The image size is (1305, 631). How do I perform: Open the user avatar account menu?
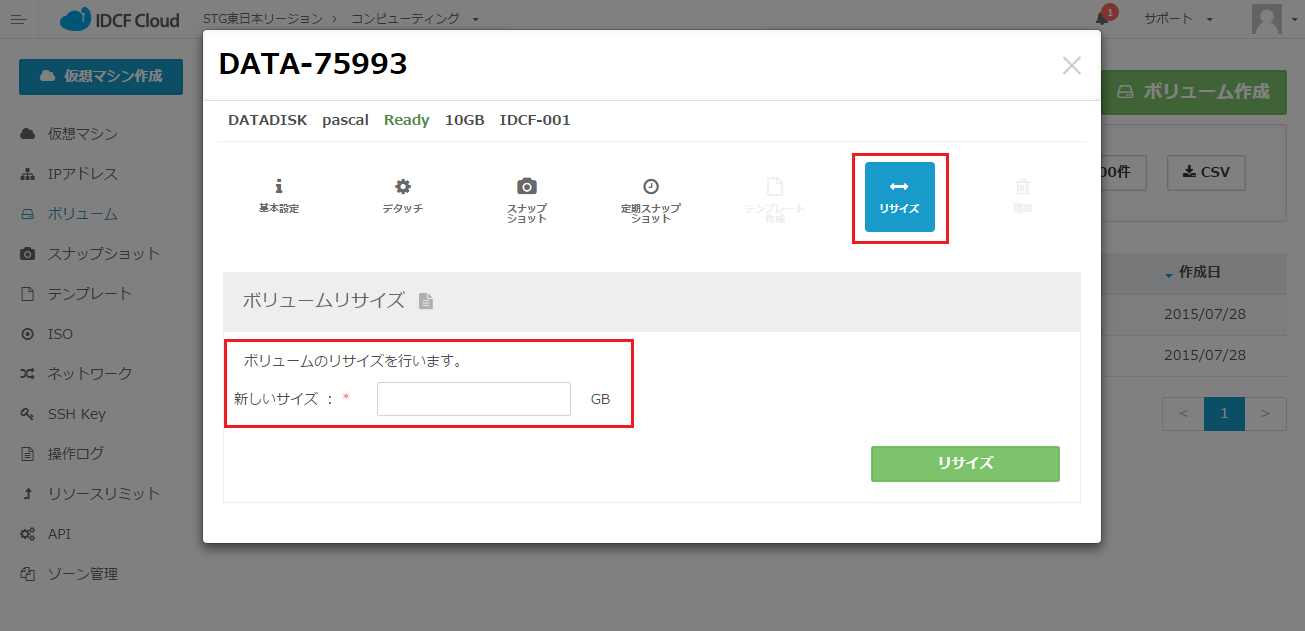coord(1267,19)
